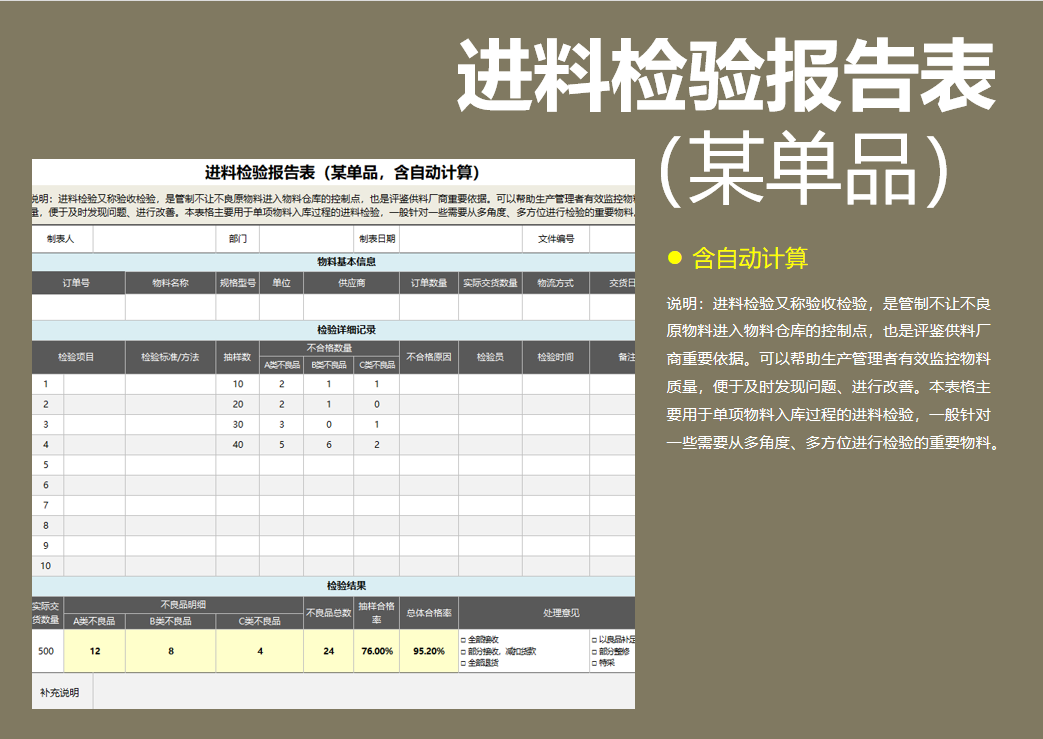Screen dimensions: 1043x739
Task: Click the 检验员 column header
Action: tap(490, 357)
